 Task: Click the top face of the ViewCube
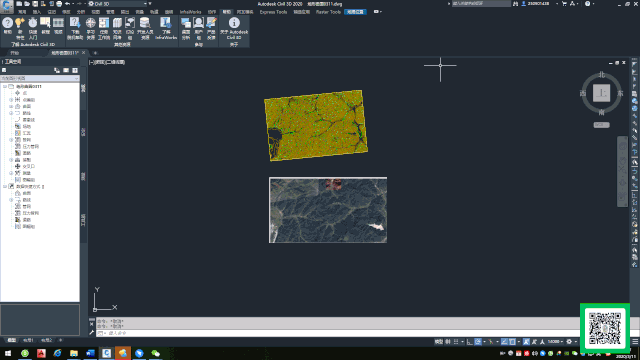(601, 93)
